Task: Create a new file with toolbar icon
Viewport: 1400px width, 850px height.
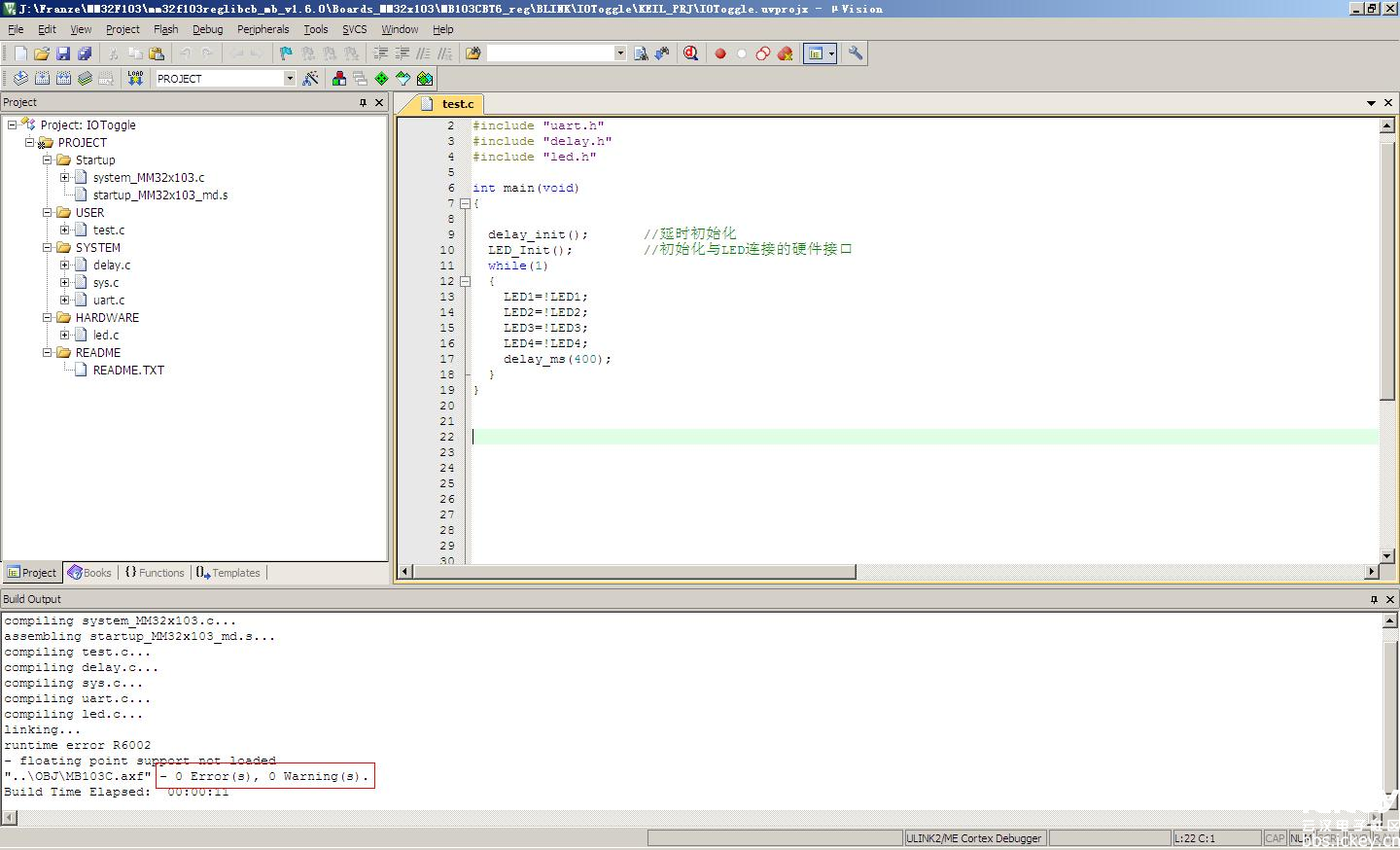Action: point(20,53)
